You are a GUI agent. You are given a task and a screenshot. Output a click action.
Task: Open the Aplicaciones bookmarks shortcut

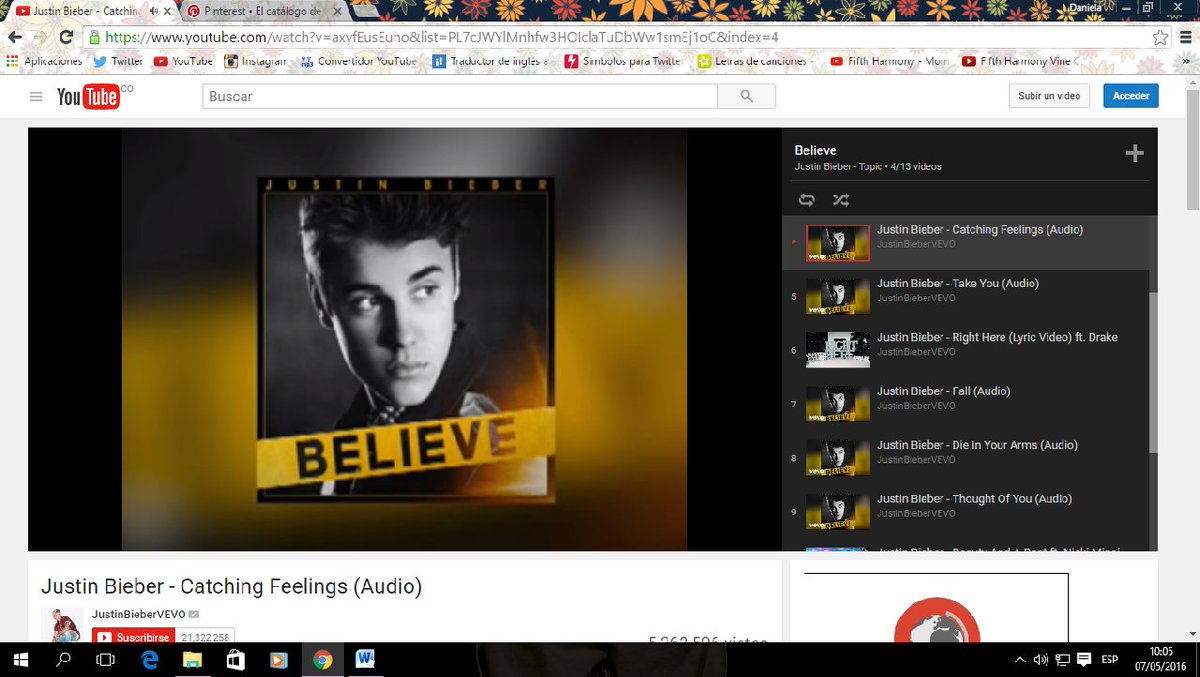(x=44, y=61)
